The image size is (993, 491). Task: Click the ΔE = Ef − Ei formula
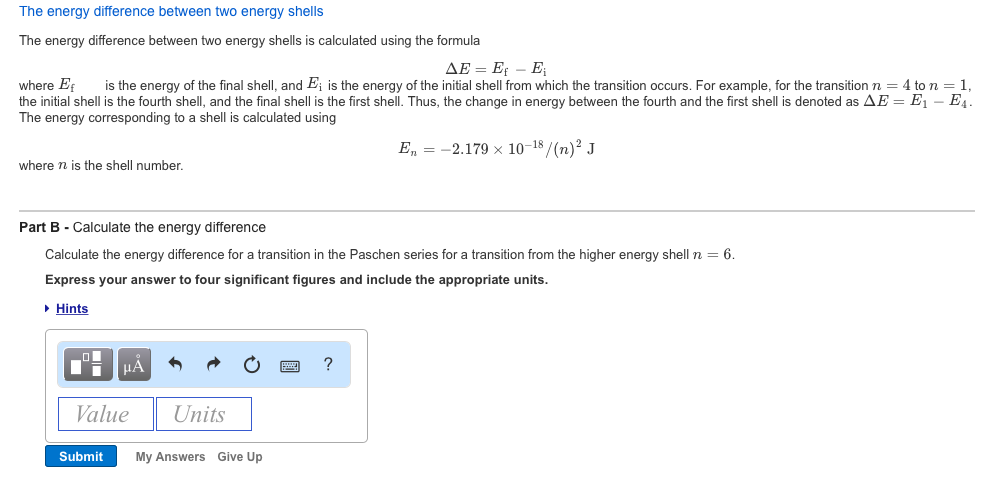[x=496, y=68]
